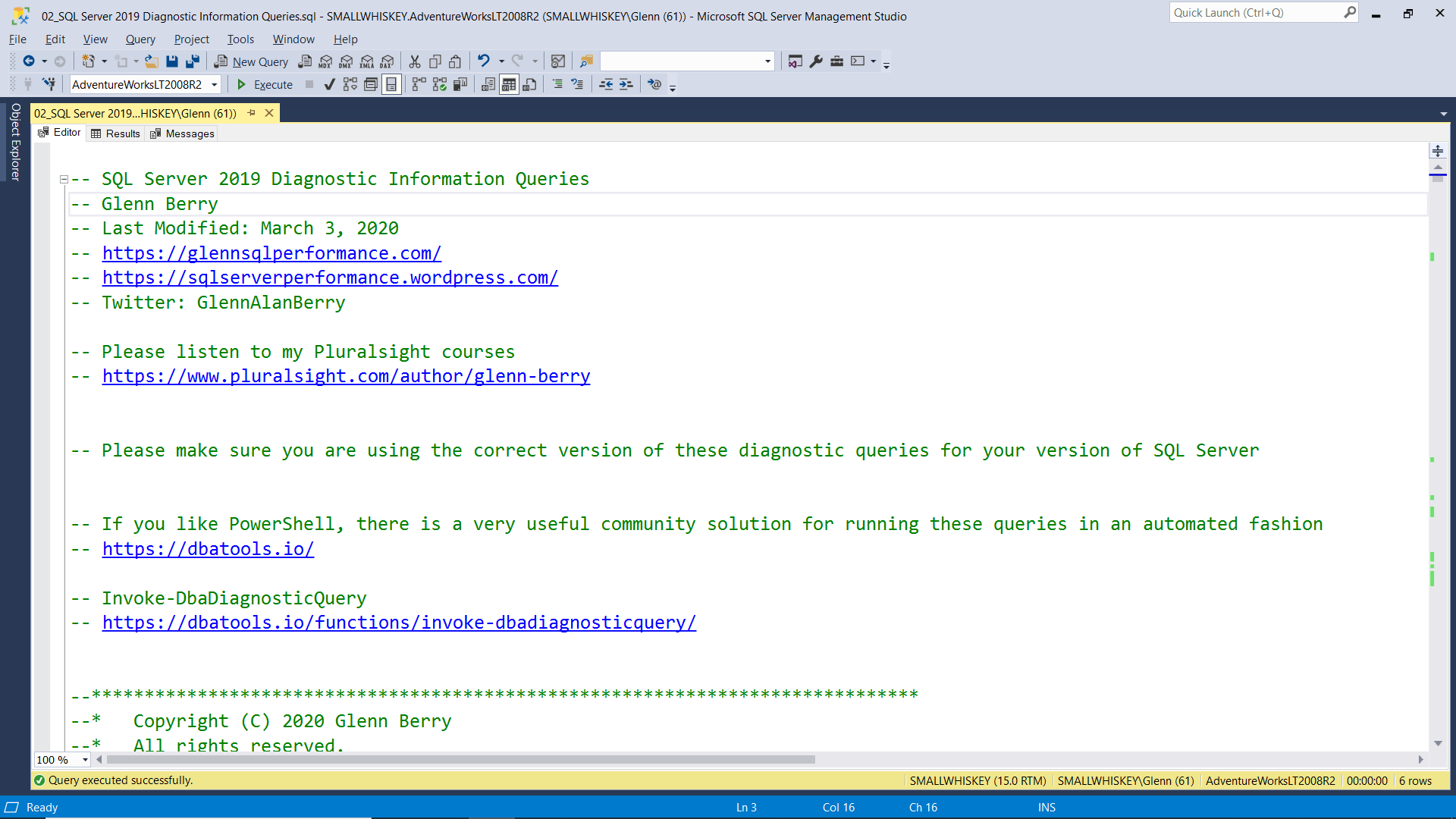Open the Project menu
The image size is (1456, 819).
coord(191,39)
